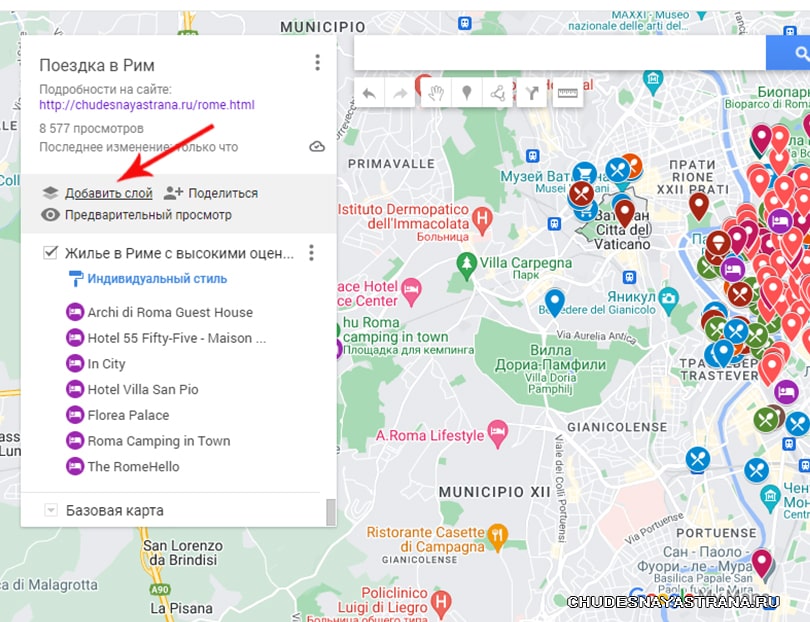Click the Яникул camera viewpoint marker
This screenshot has width=810, height=622.
[669, 300]
